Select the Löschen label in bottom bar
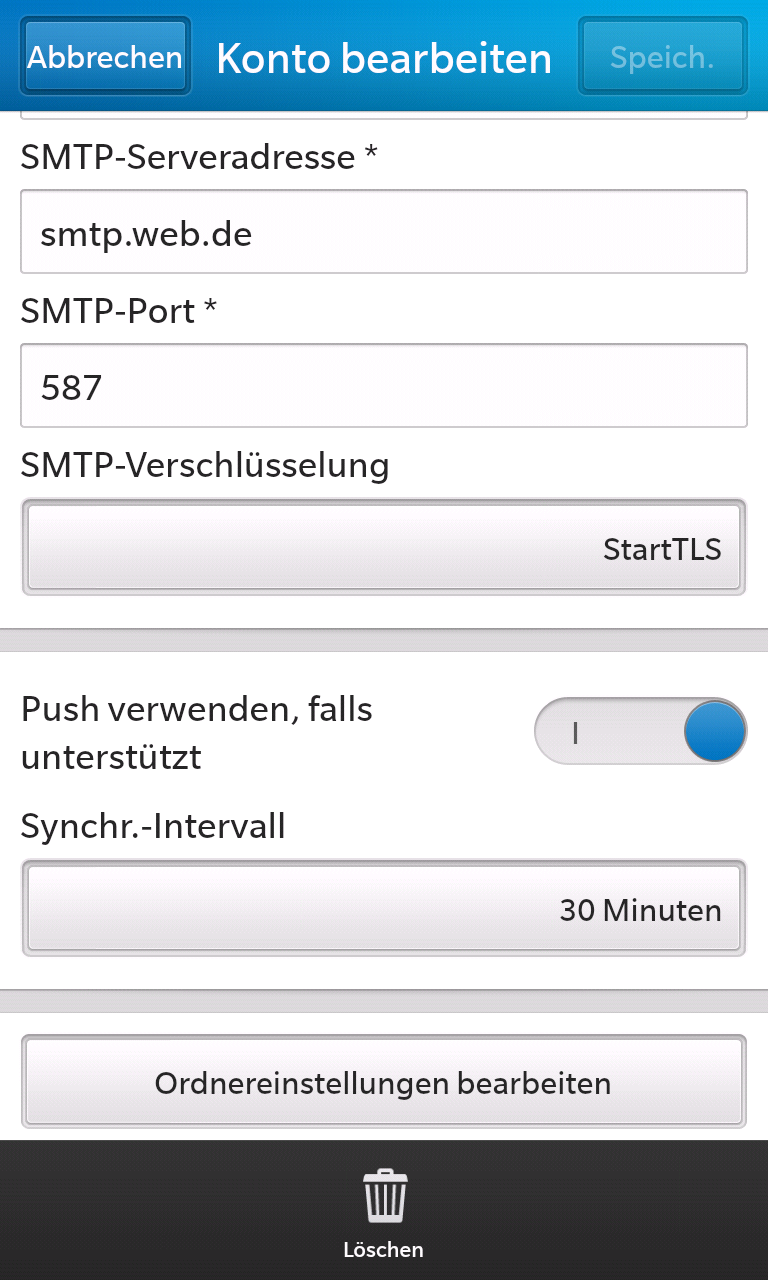Screen dimensions: 768x1280 (383, 1250)
